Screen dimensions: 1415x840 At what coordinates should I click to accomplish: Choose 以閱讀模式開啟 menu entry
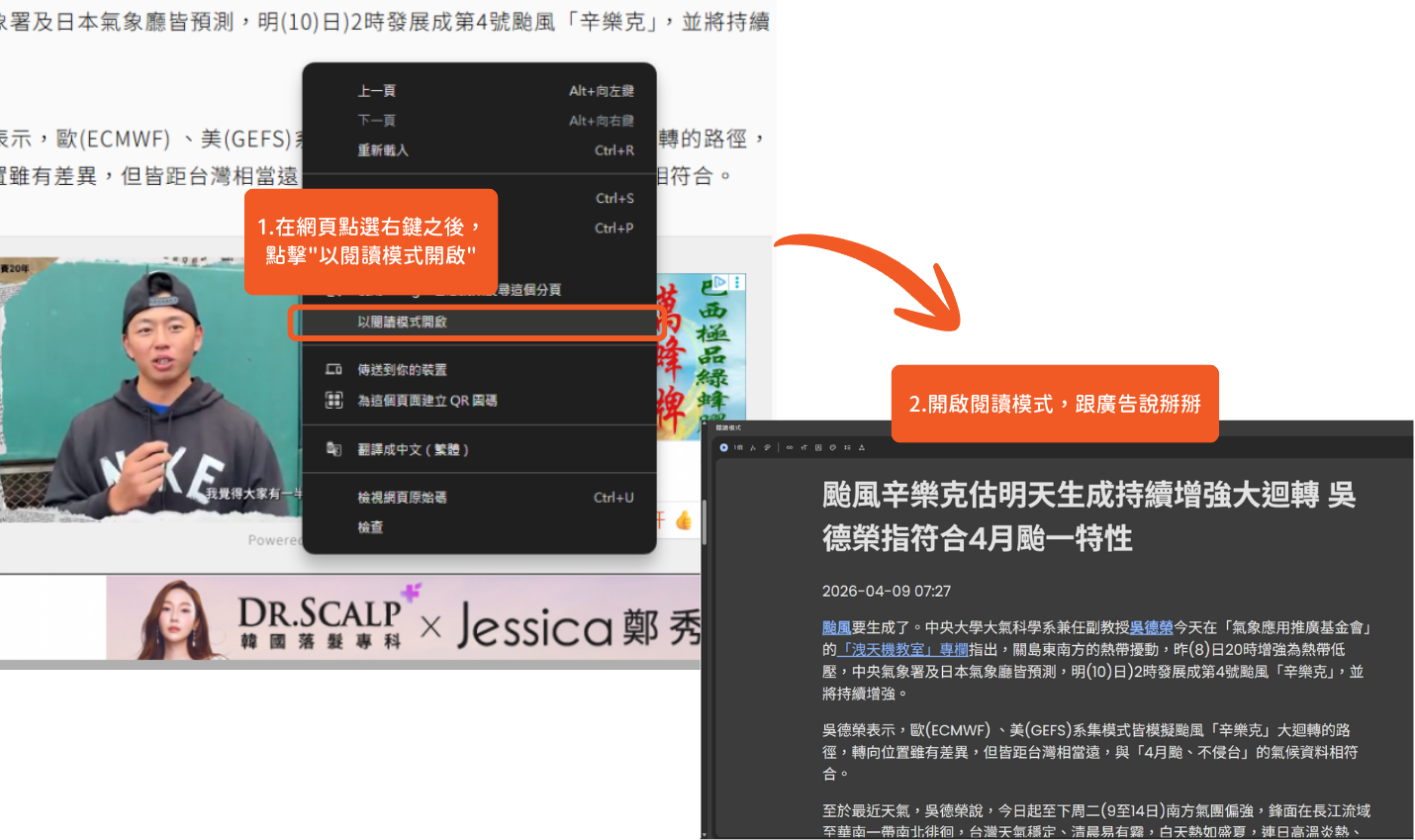479,323
